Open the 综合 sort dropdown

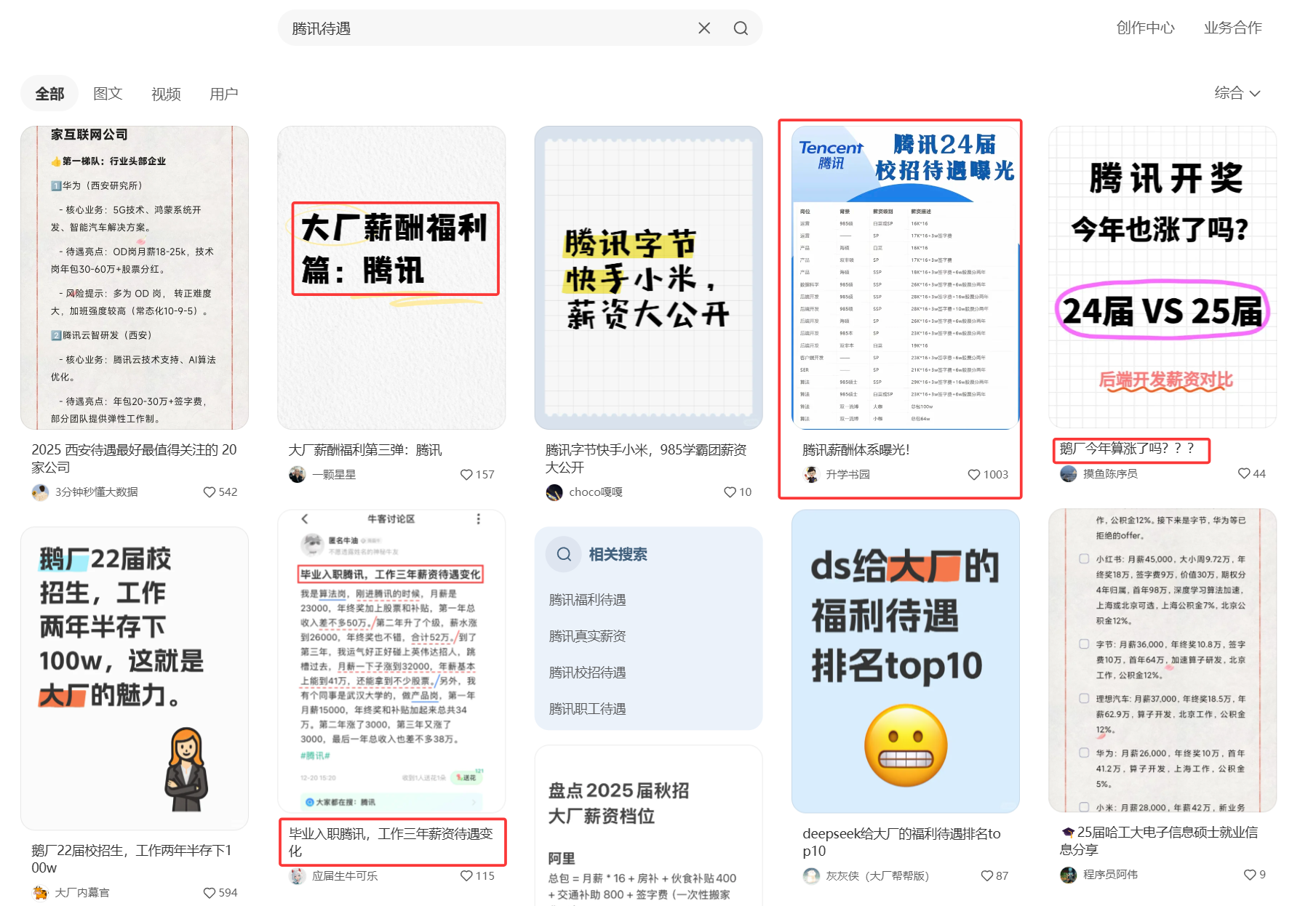click(x=1237, y=93)
